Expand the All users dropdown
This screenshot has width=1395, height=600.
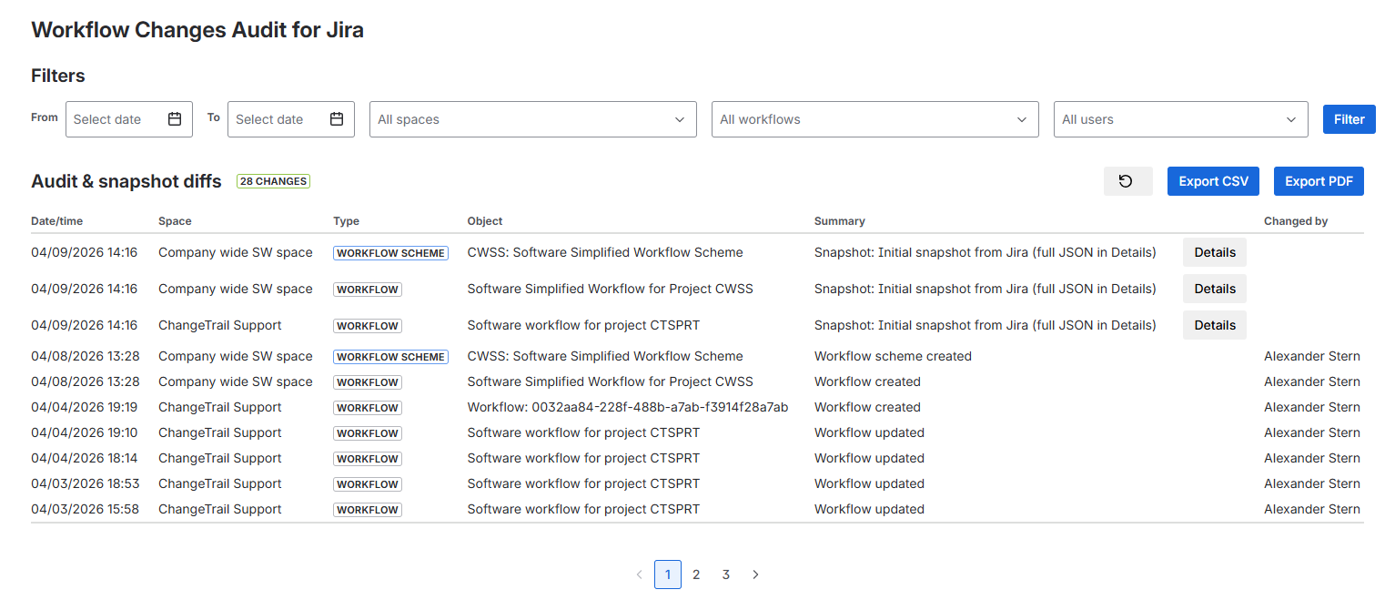point(1180,119)
